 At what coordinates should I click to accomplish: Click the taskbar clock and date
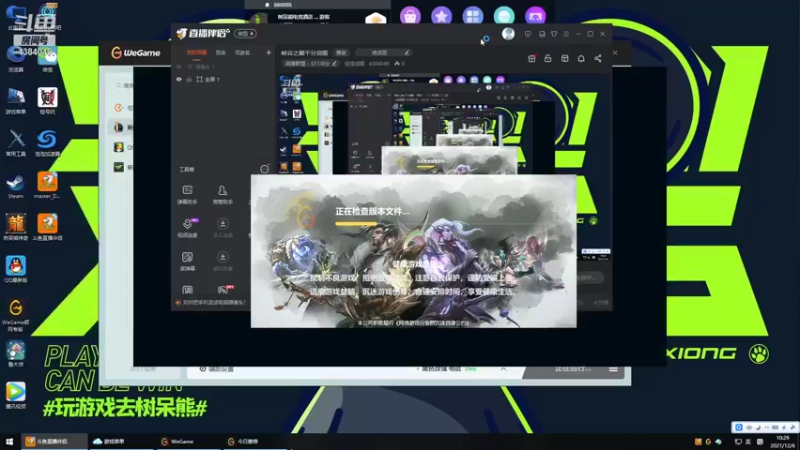pos(783,442)
